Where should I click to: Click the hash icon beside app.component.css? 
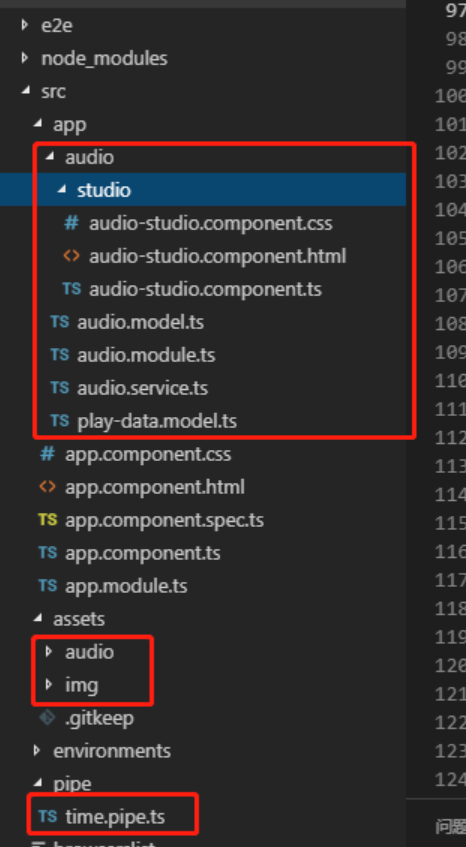[x=48, y=454]
